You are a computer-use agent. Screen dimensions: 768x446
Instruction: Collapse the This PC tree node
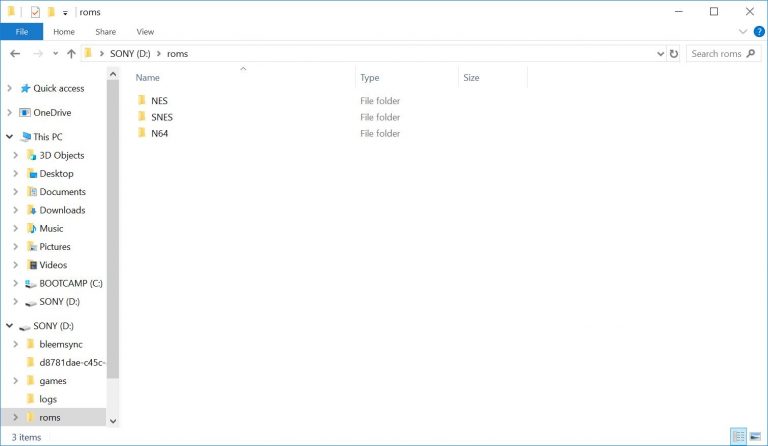[x=10, y=137]
